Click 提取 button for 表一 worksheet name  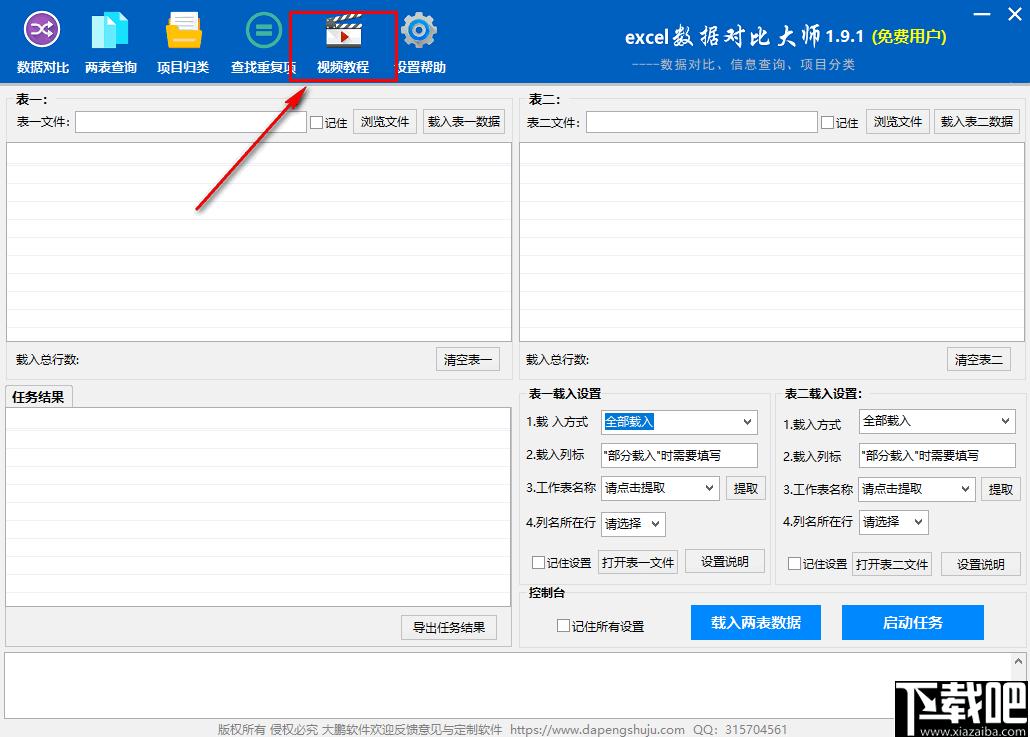point(746,488)
